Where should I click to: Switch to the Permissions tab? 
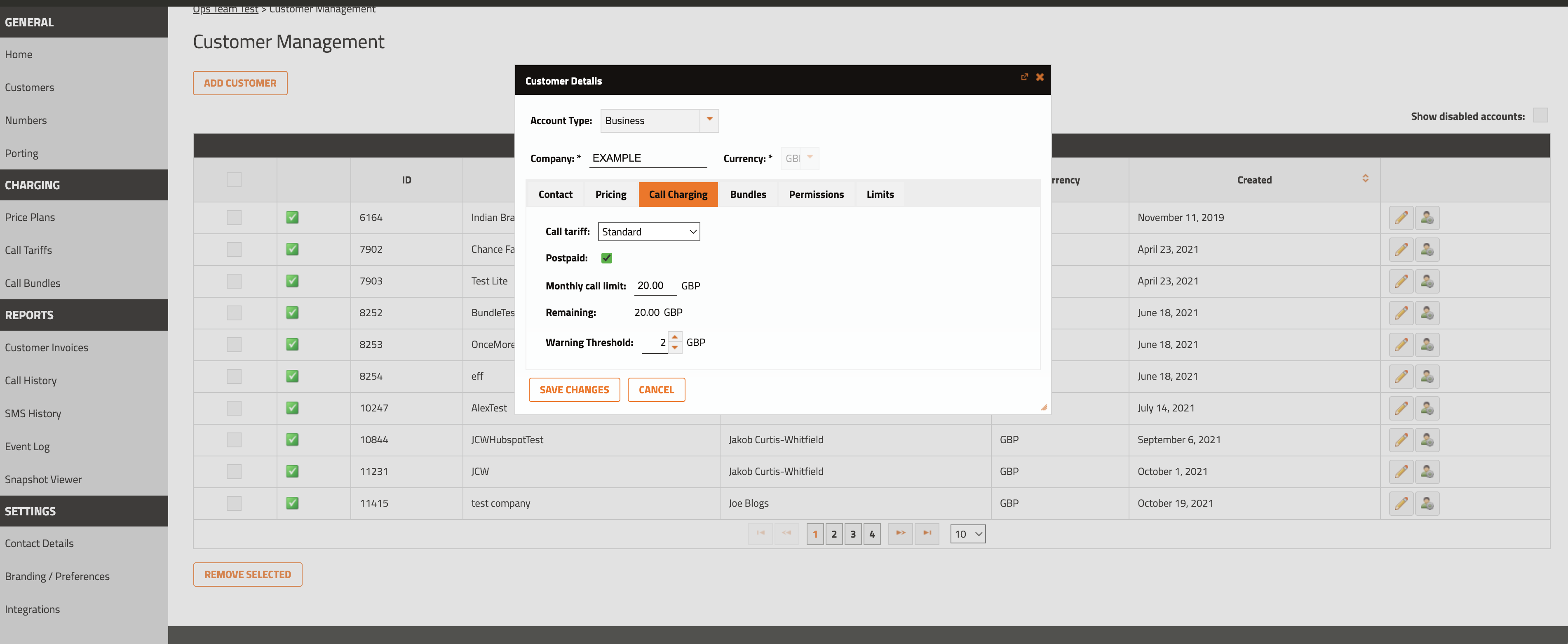[816, 195]
